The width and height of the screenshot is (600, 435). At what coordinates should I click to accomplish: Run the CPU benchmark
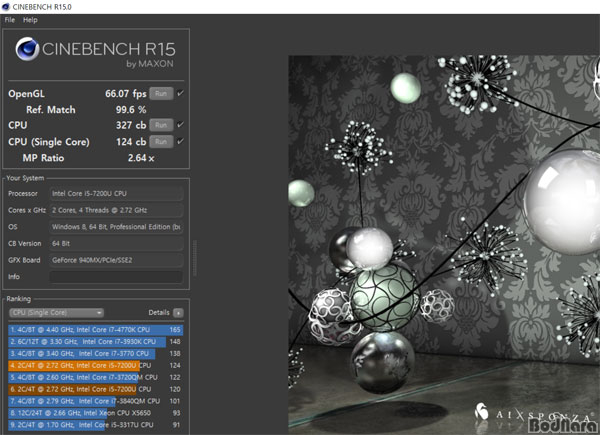click(161, 125)
